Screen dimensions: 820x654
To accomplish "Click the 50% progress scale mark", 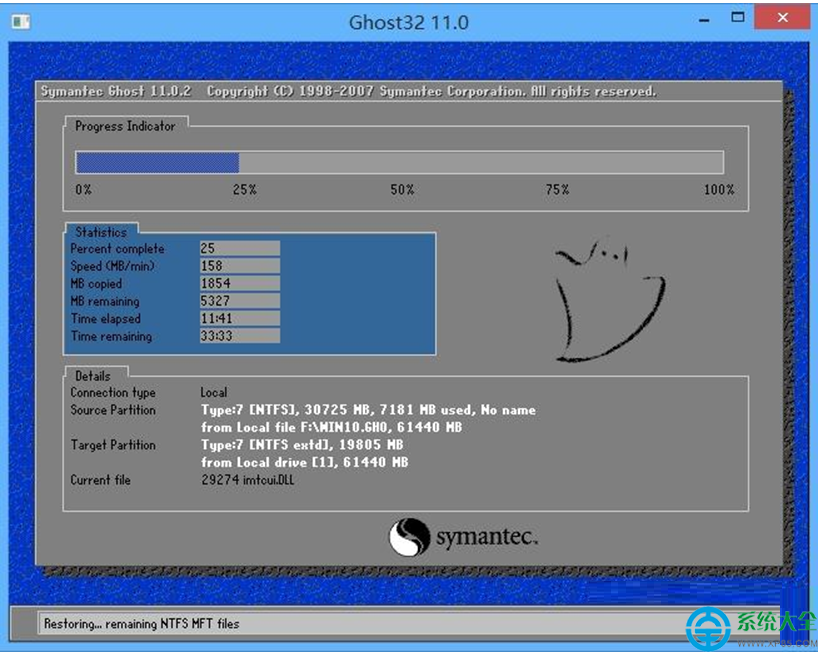I will click(402, 189).
